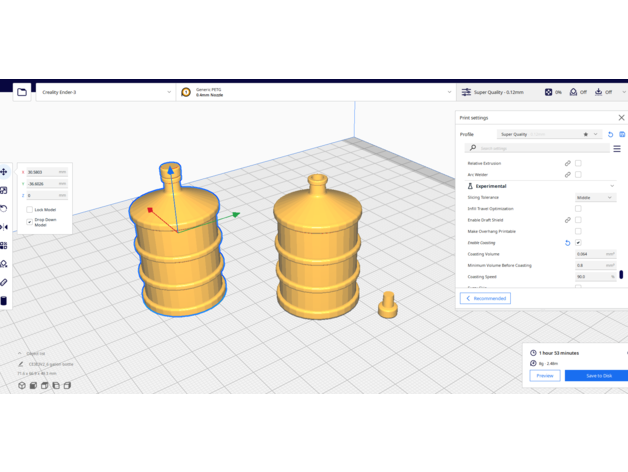
Task: Click the Save to Disk button
Action: [596, 376]
